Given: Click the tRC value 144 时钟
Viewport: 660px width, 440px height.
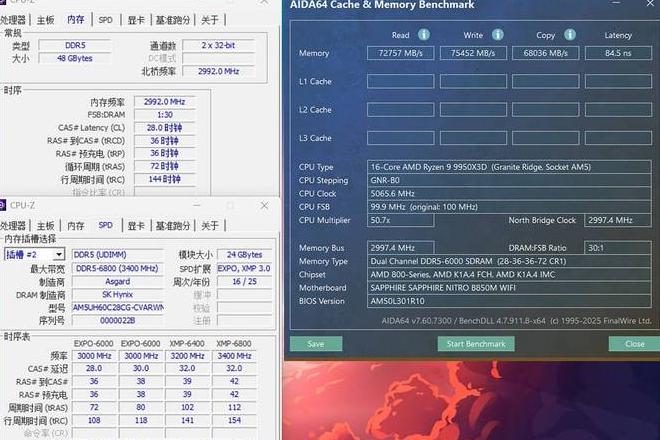Looking at the screenshot, I should pos(165,179).
